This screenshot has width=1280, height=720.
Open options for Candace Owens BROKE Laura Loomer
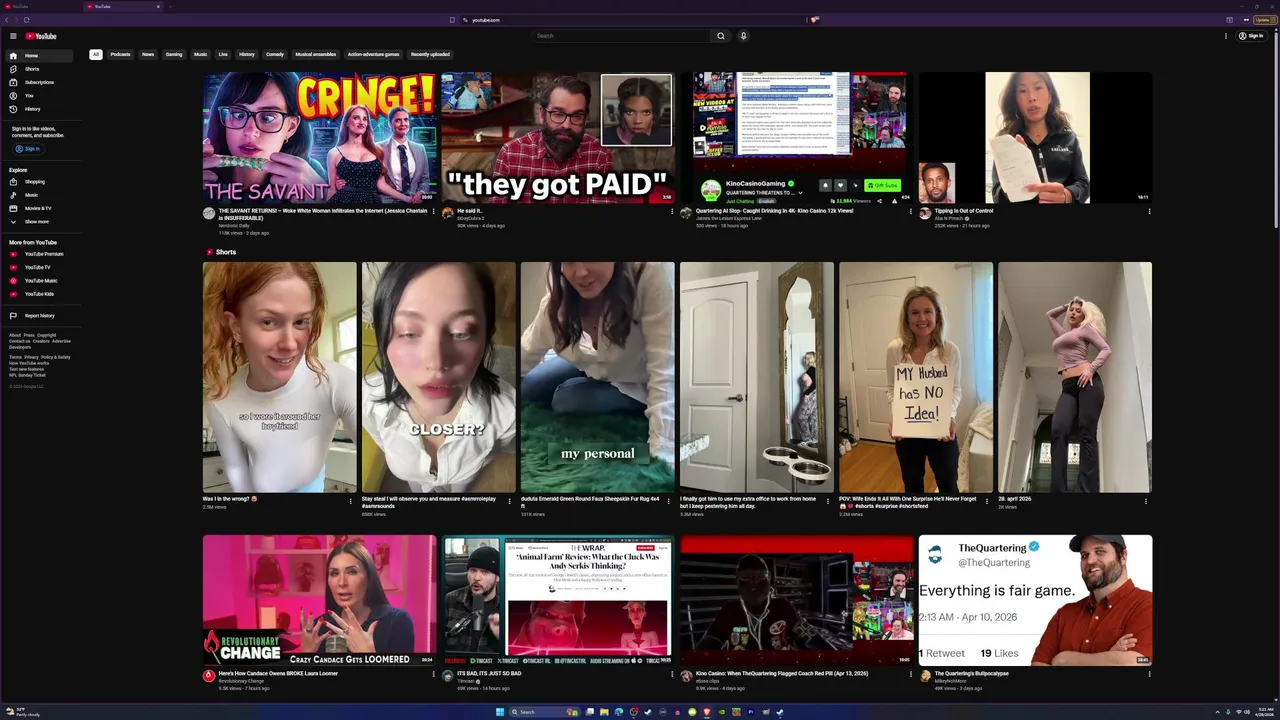point(433,674)
